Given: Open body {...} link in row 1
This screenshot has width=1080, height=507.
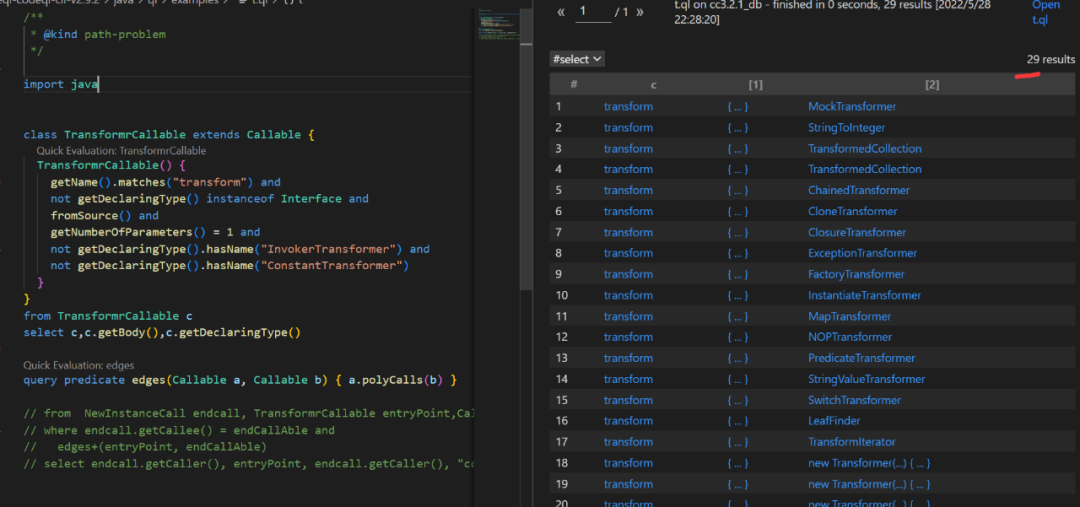Looking at the screenshot, I should coord(737,107).
